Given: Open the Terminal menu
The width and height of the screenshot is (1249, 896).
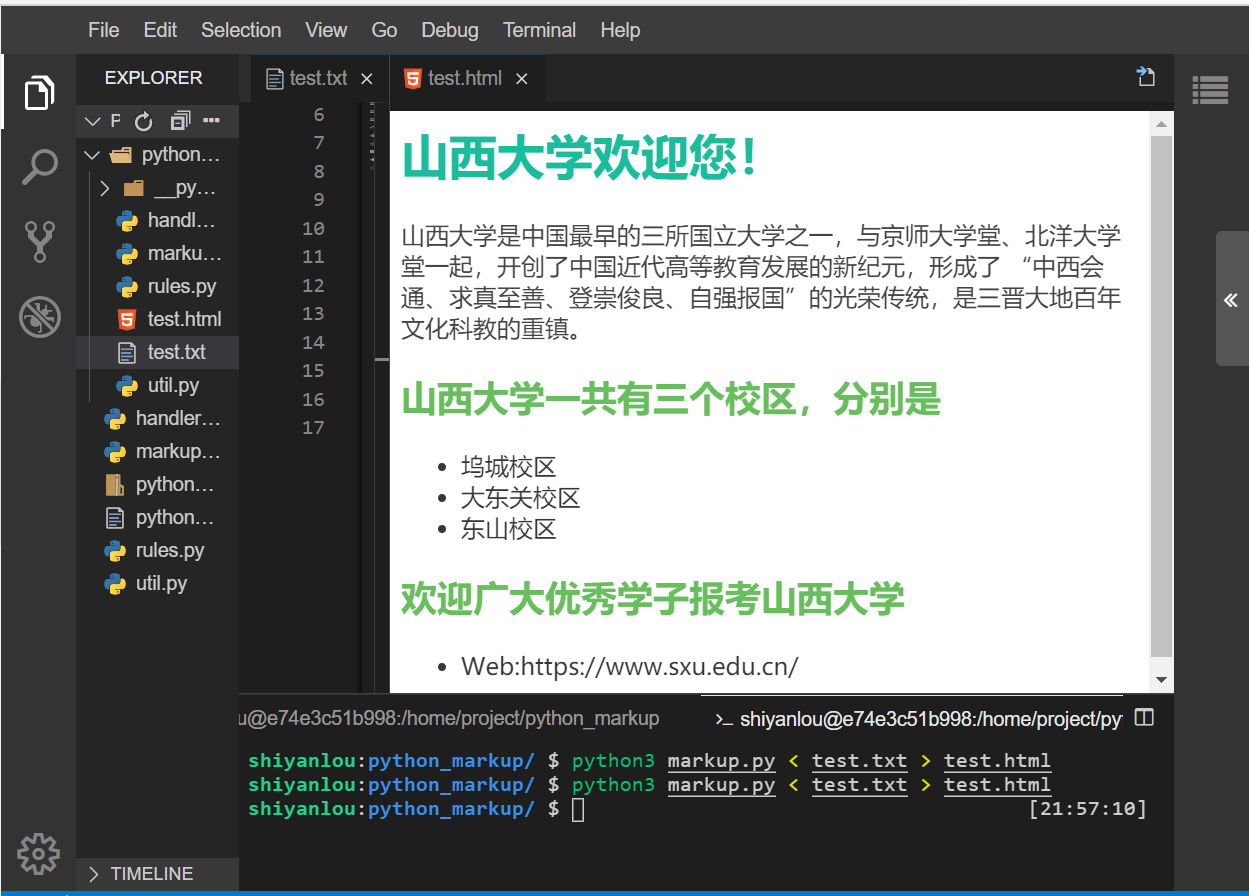Looking at the screenshot, I should tap(539, 30).
